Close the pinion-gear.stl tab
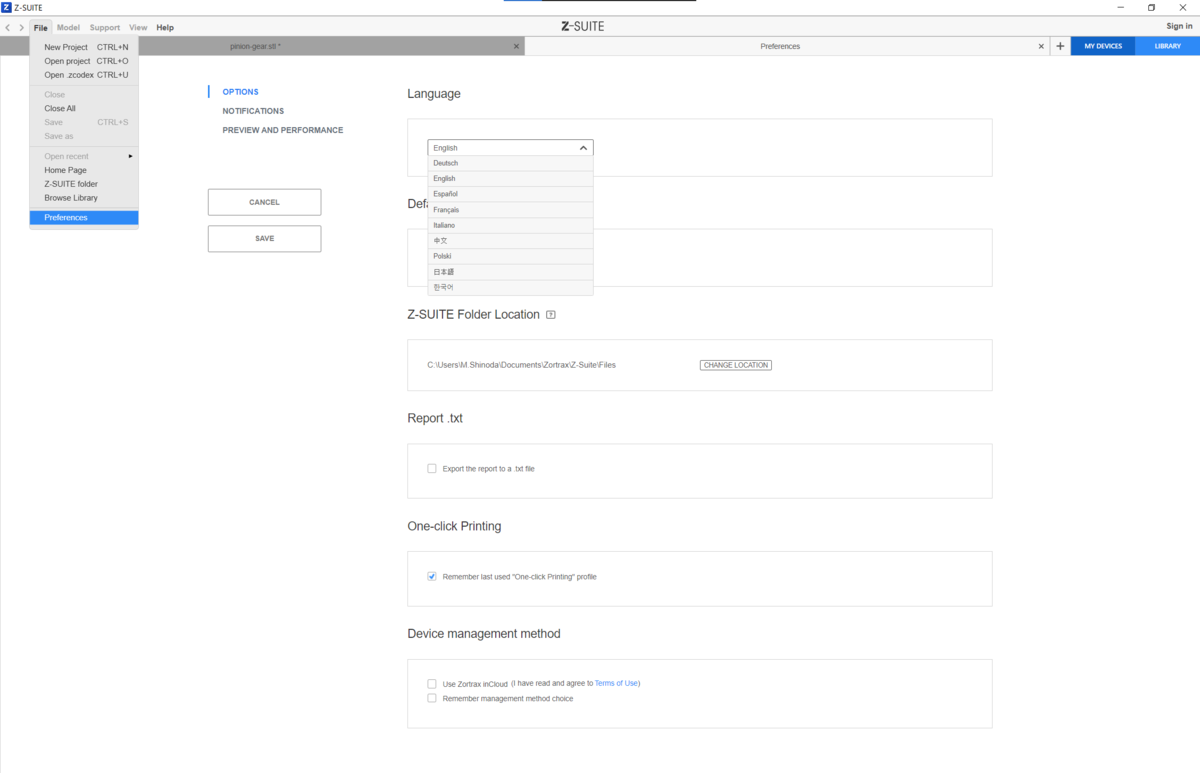 [516, 46]
